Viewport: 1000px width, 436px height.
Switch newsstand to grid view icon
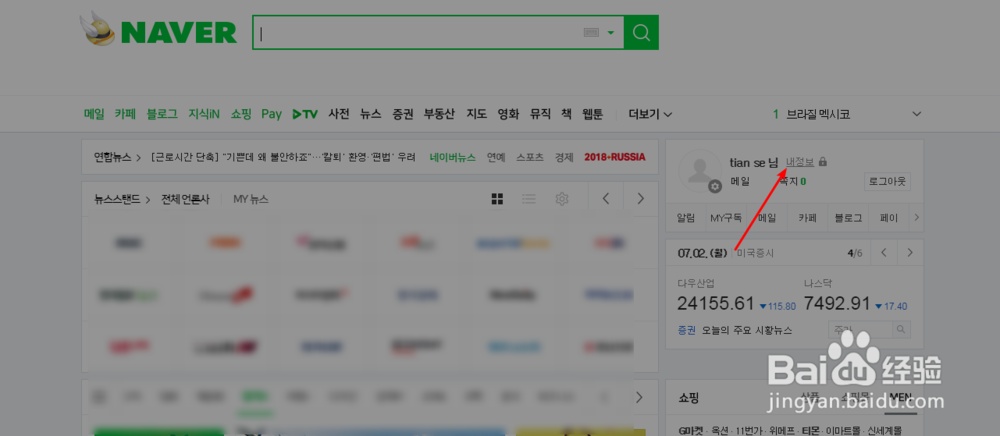click(497, 199)
